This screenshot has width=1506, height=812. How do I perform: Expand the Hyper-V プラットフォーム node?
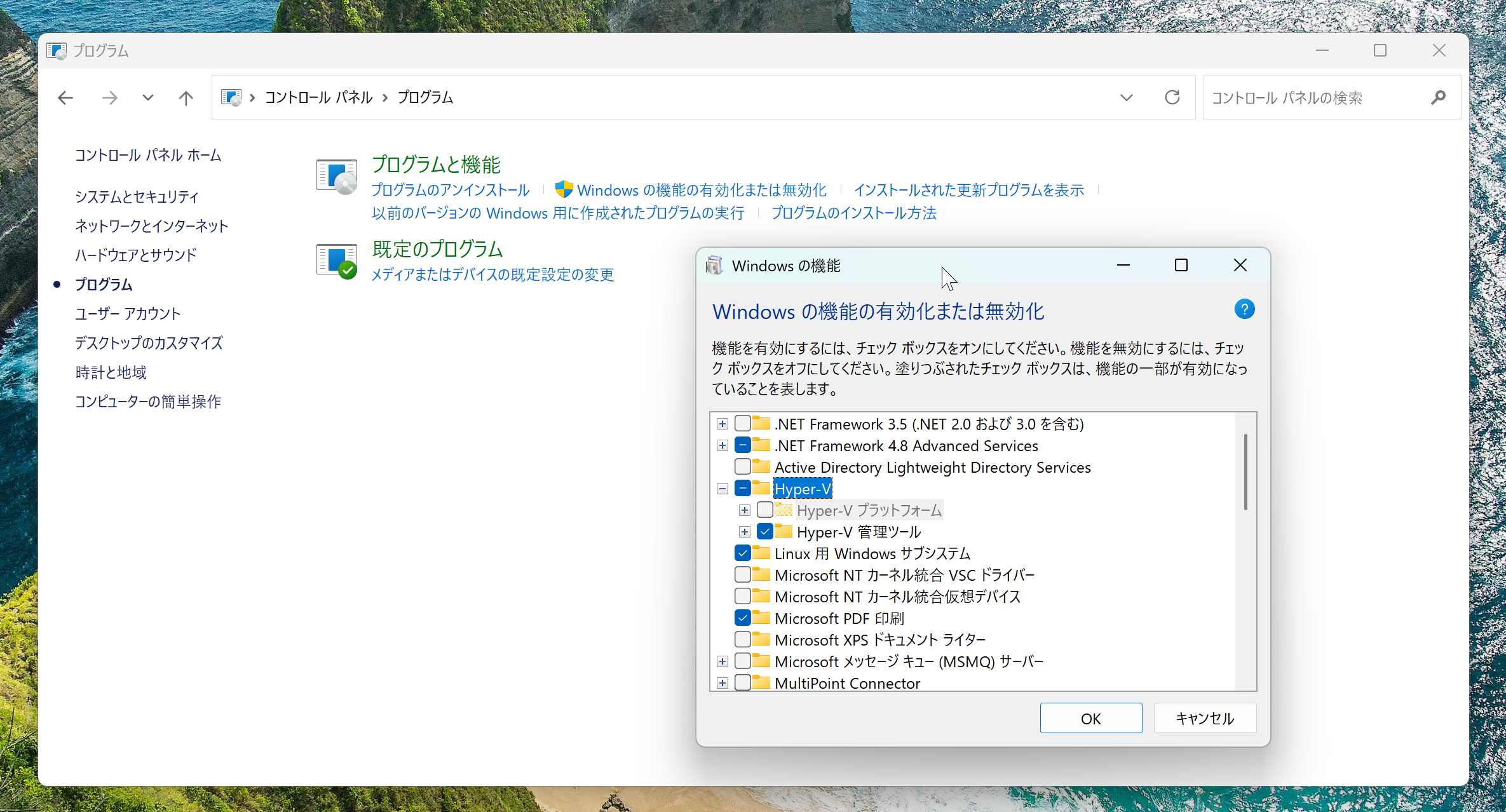(x=745, y=510)
